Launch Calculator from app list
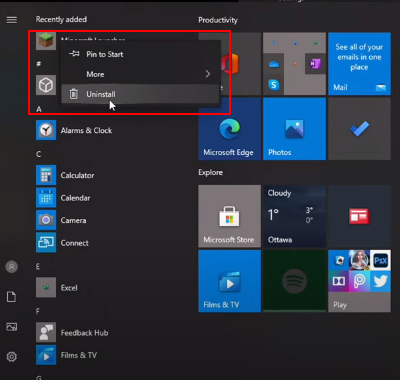Viewport: 400px width, 380px height. (46, 175)
